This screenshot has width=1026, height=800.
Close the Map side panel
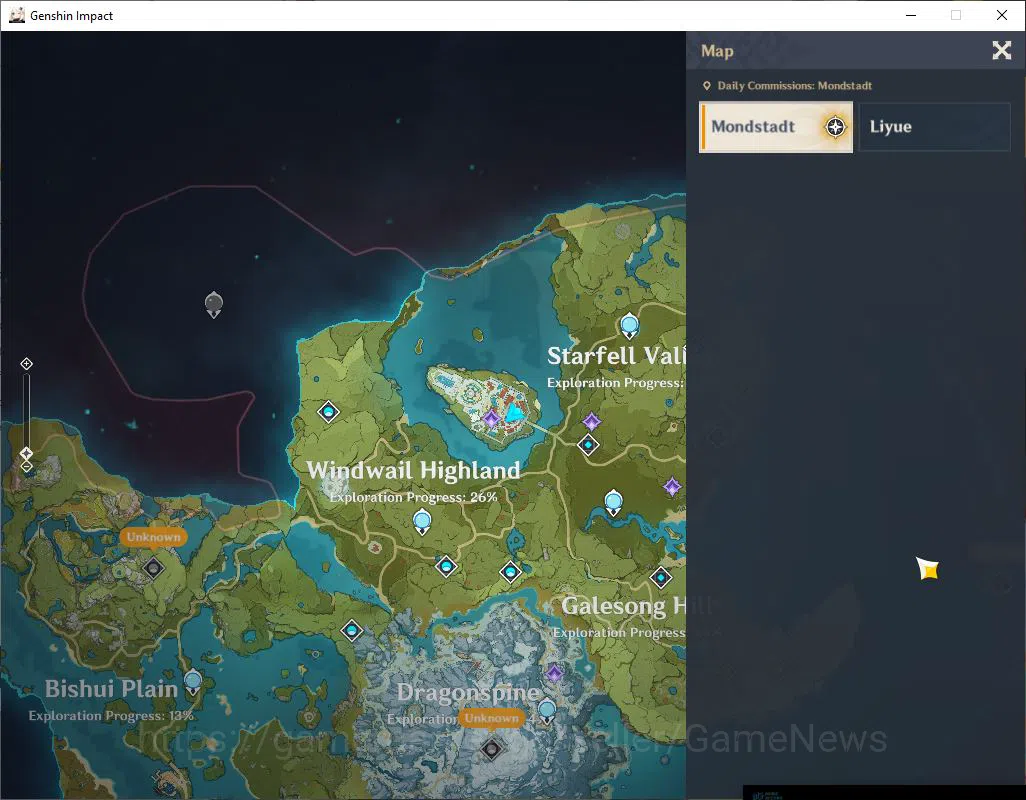coord(1001,50)
